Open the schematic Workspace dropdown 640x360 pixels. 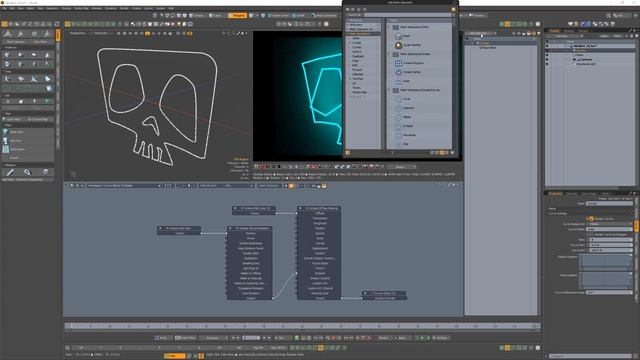tap(124, 186)
